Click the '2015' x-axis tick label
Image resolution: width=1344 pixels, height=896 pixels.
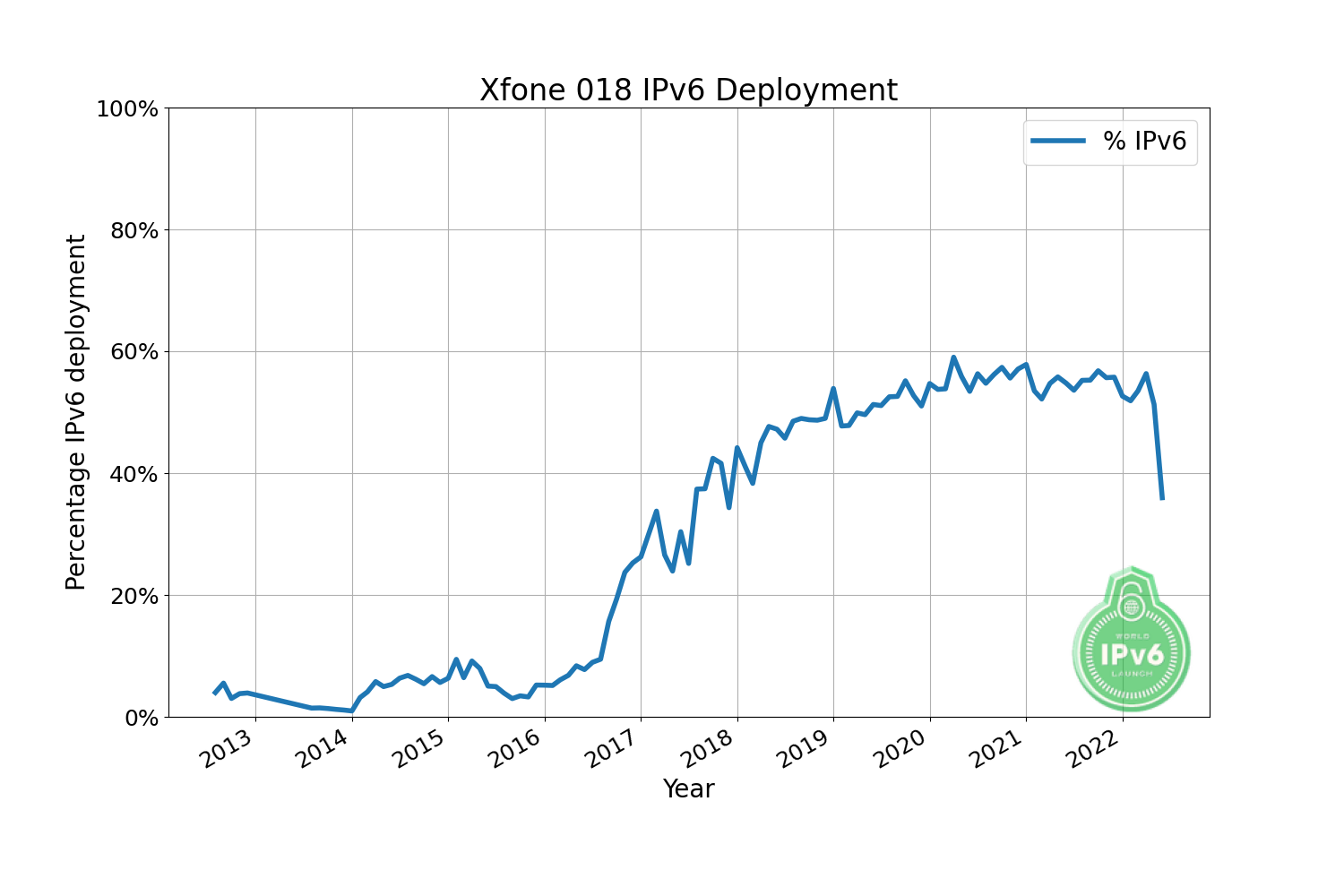[420, 749]
